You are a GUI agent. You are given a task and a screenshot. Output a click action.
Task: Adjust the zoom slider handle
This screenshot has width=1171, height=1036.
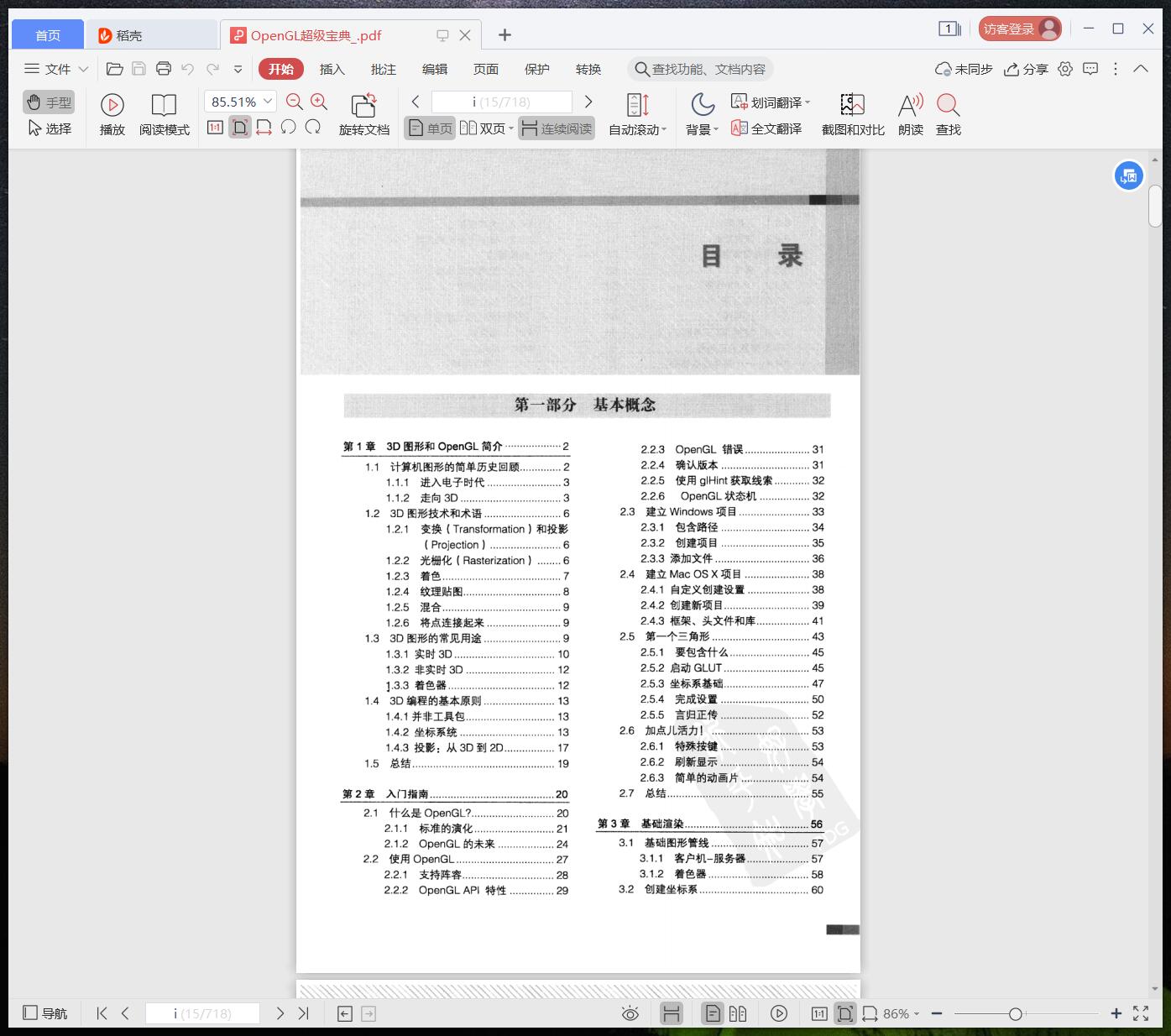(1016, 1013)
